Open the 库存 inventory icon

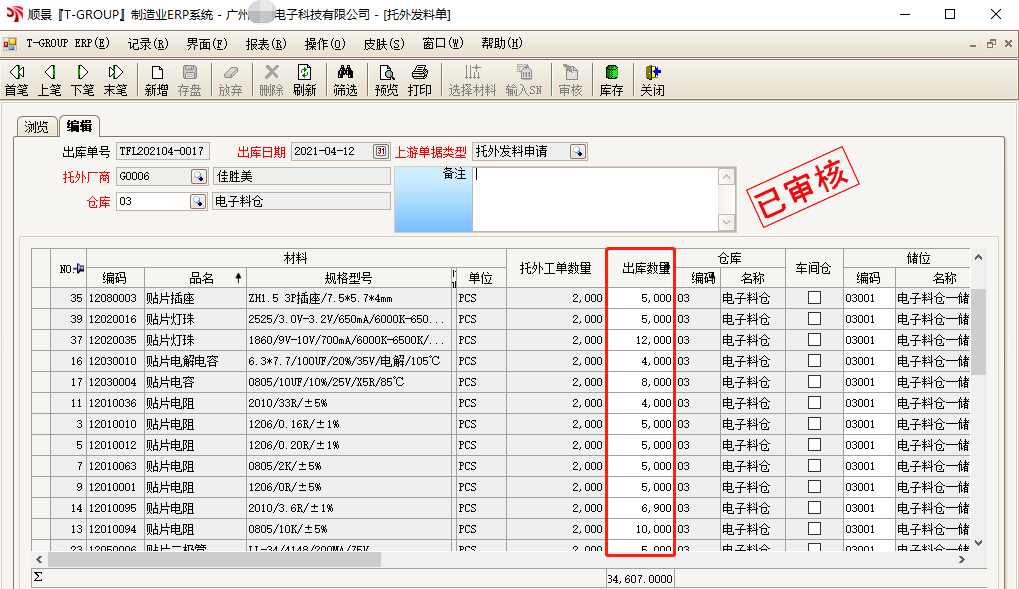point(611,80)
